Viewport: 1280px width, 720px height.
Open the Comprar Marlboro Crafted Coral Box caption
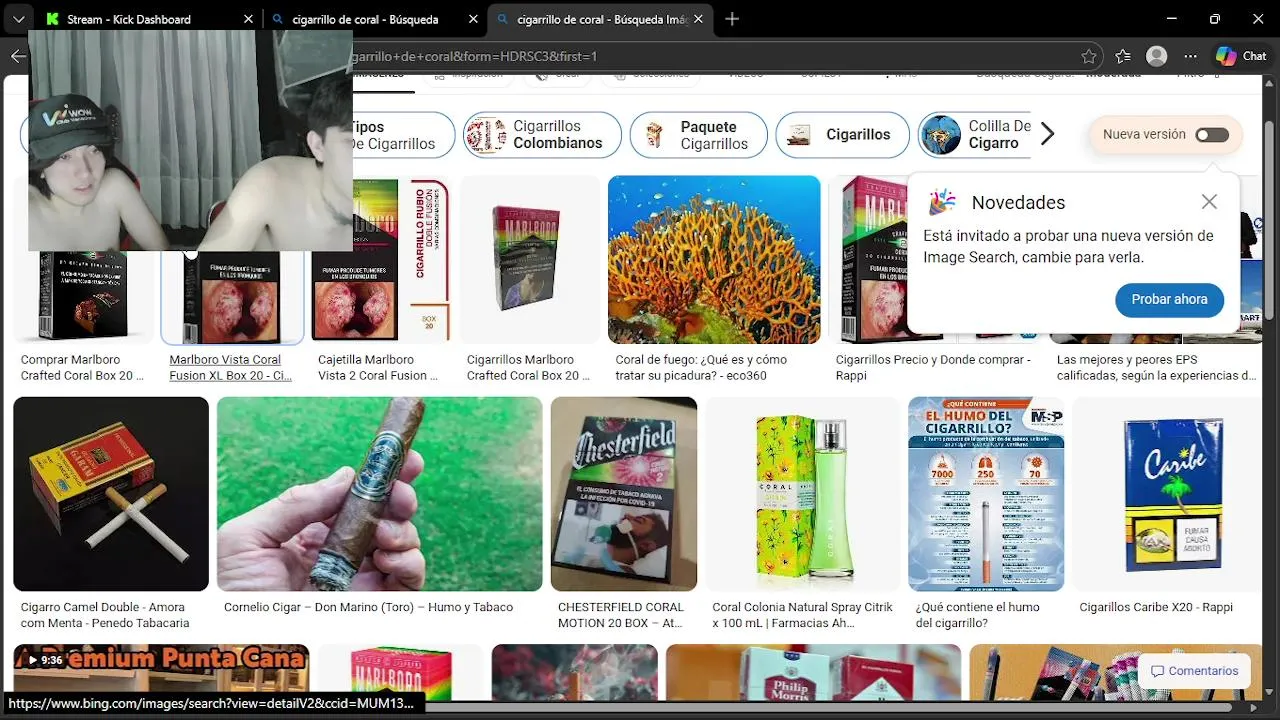pos(82,367)
